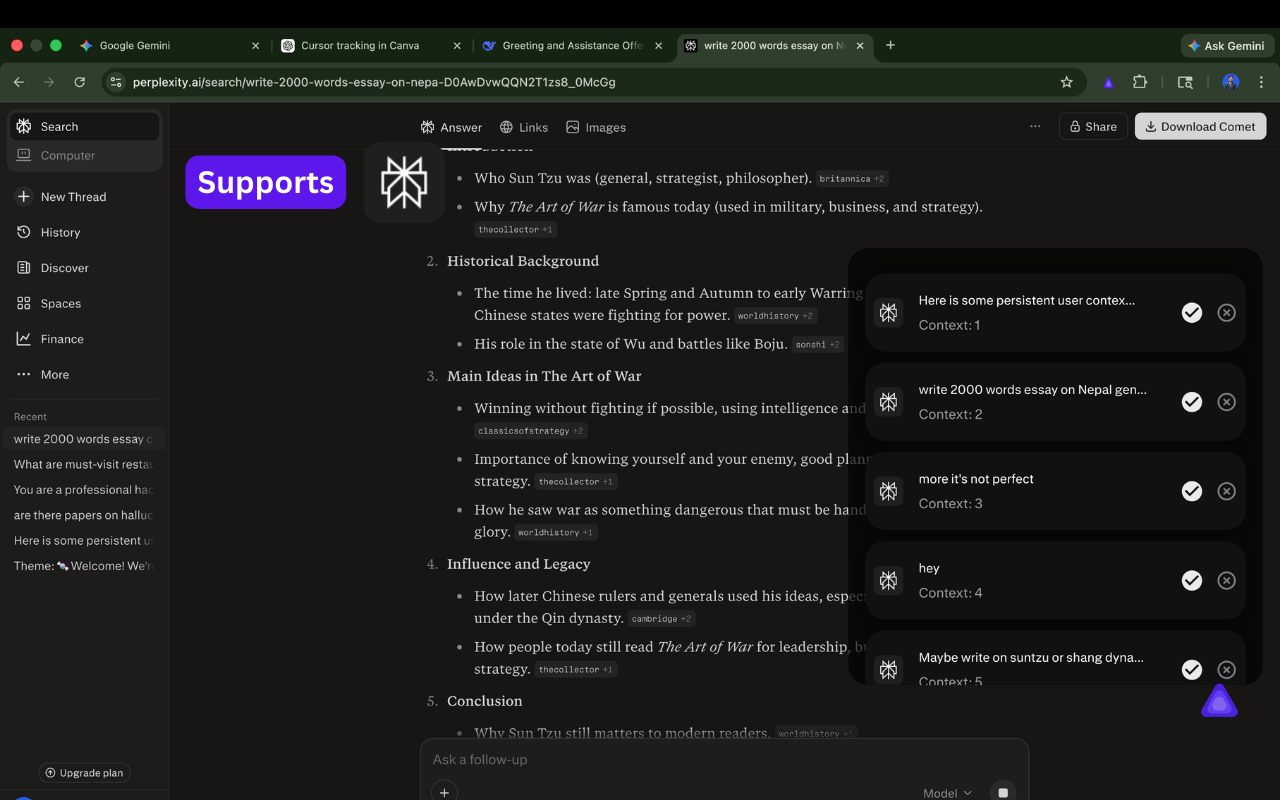Open recent thread starting with 'Theme:'
Screen dimensions: 1280x800
point(84,566)
